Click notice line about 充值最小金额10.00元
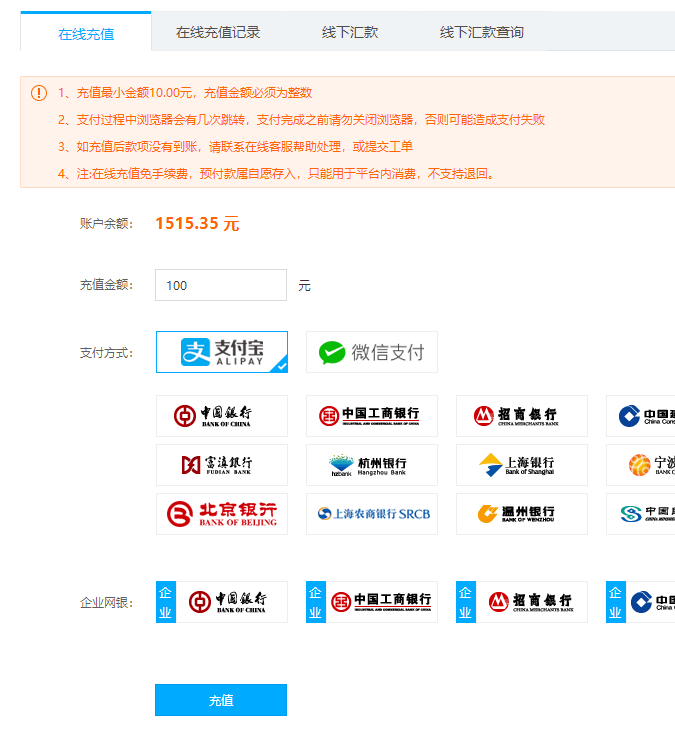Viewport: 675px width, 748px height. click(x=185, y=93)
